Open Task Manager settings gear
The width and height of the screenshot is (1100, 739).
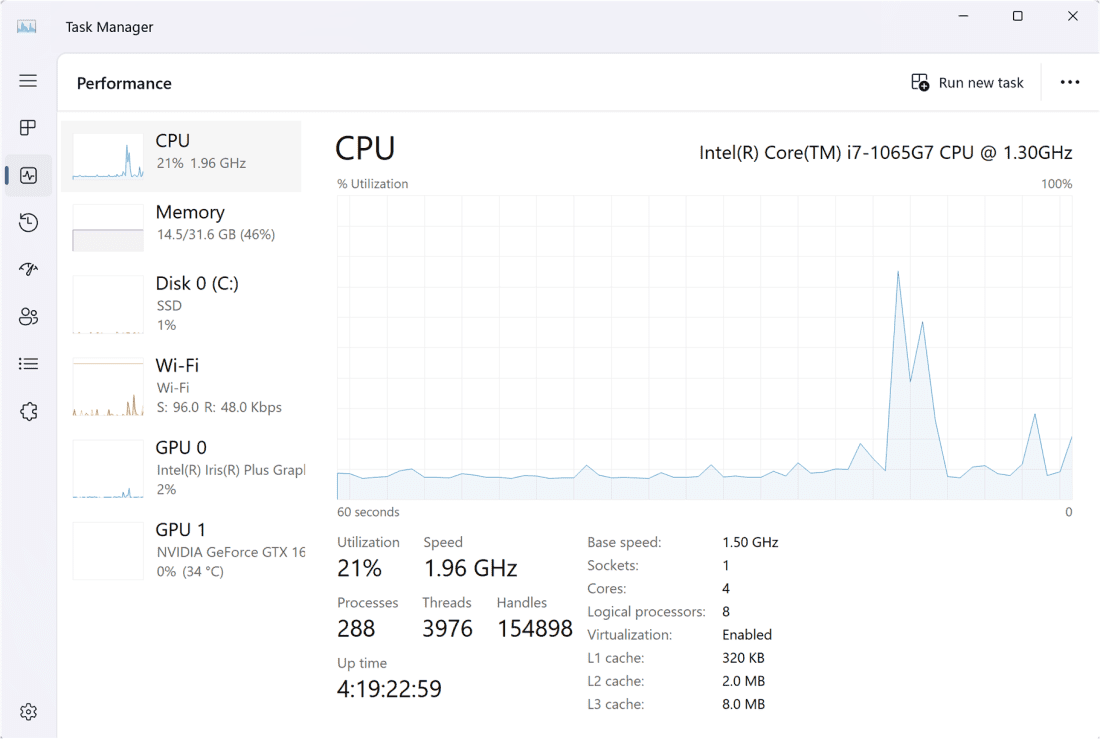[28, 712]
